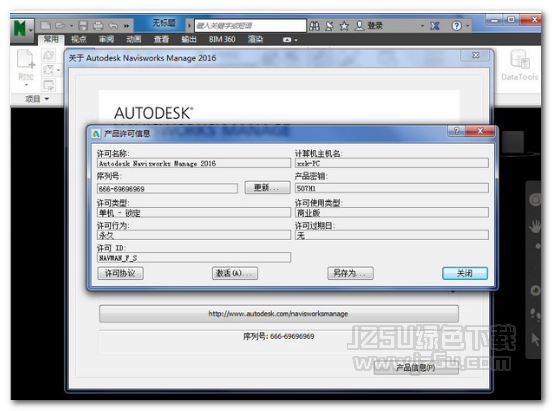Click the 许可名称 field Autodesk Navisworks Manage 2016
The height and width of the screenshot is (411, 552).
tap(194, 163)
